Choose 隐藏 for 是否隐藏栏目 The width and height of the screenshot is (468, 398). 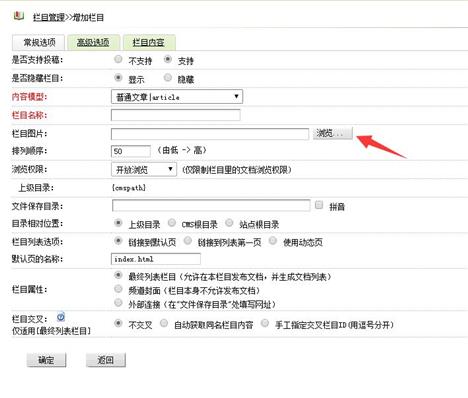point(168,78)
